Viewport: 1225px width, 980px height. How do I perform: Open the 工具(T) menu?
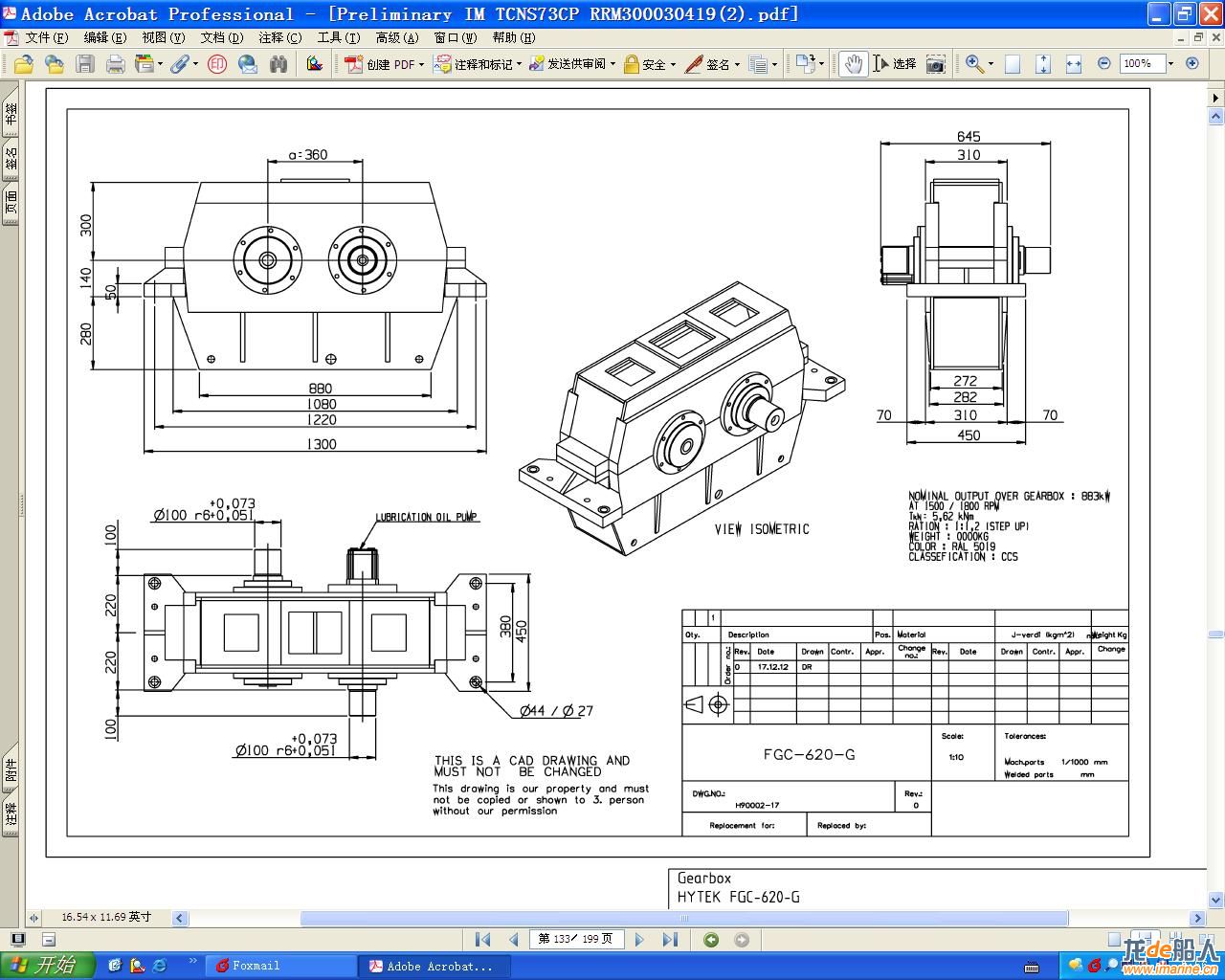point(339,37)
